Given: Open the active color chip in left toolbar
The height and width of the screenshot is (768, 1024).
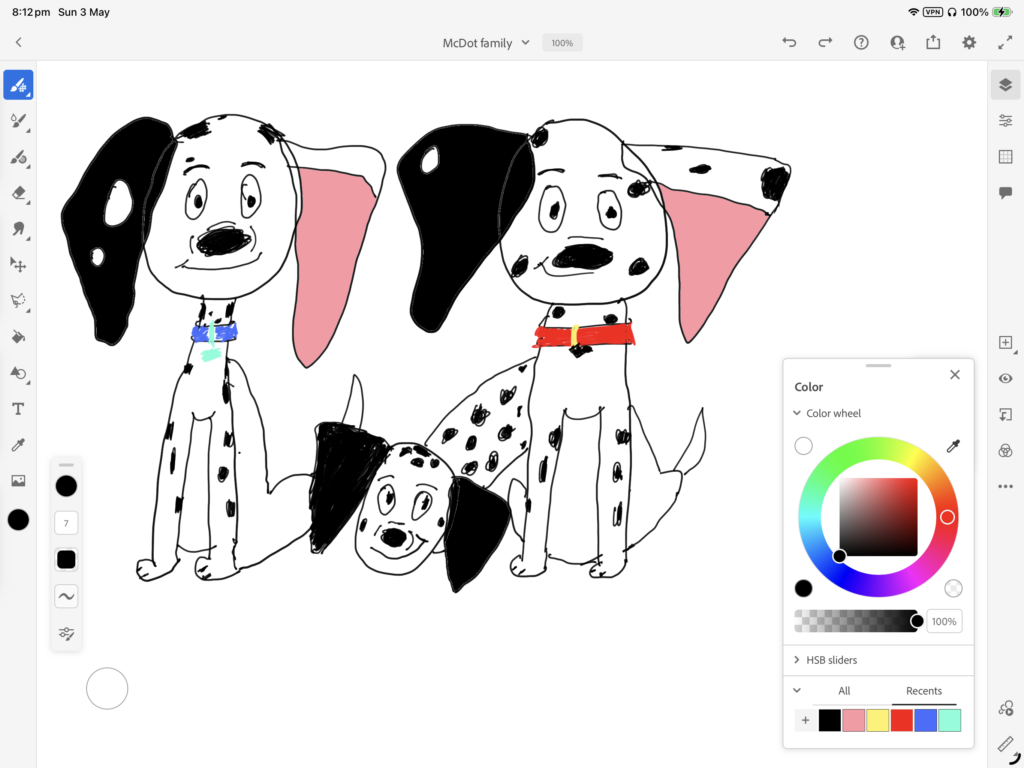Looking at the screenshot, I should 18,520.
